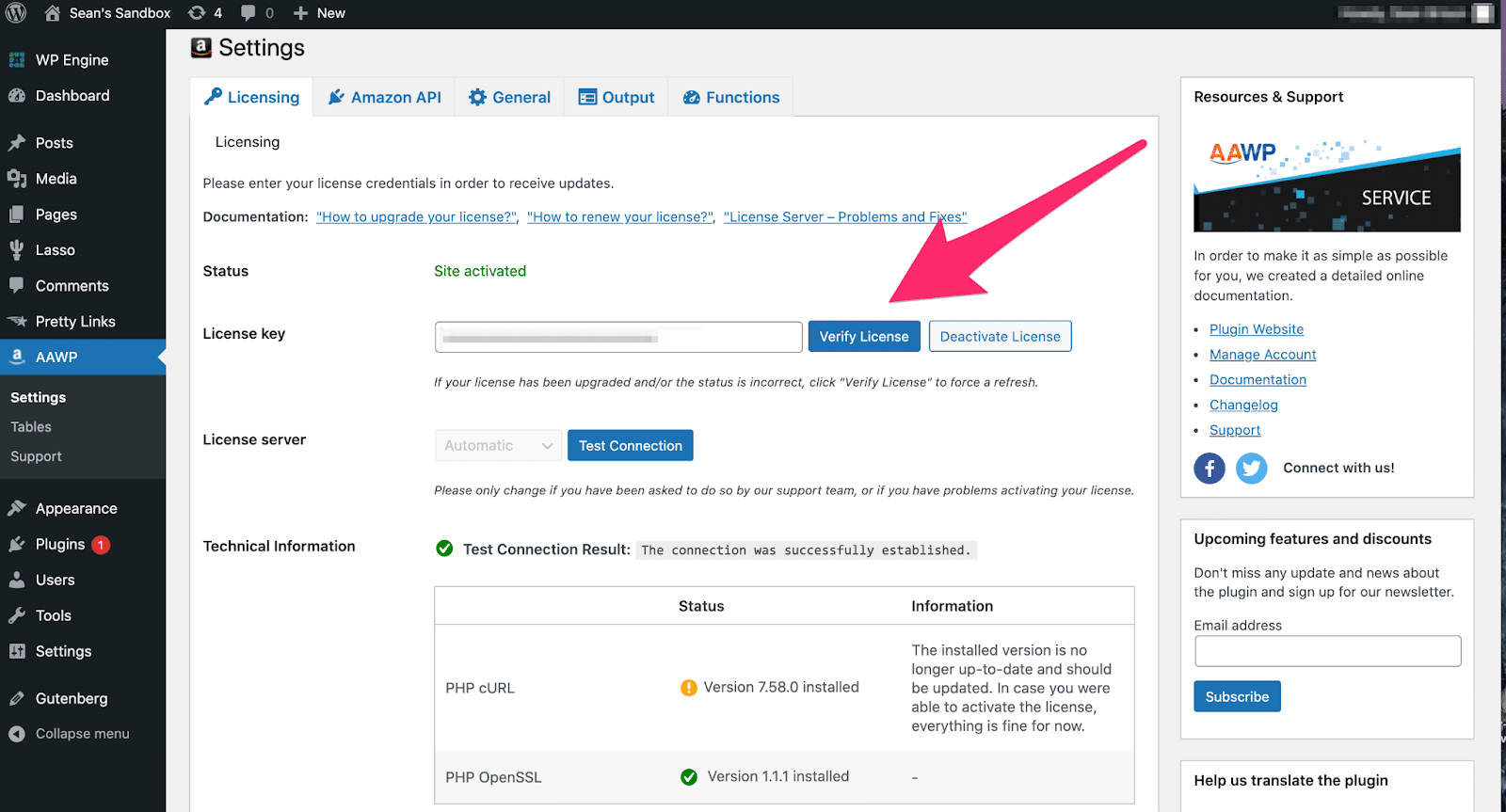Open Plugin Website link
The image size is (1506, 812).
[1257, 329]
